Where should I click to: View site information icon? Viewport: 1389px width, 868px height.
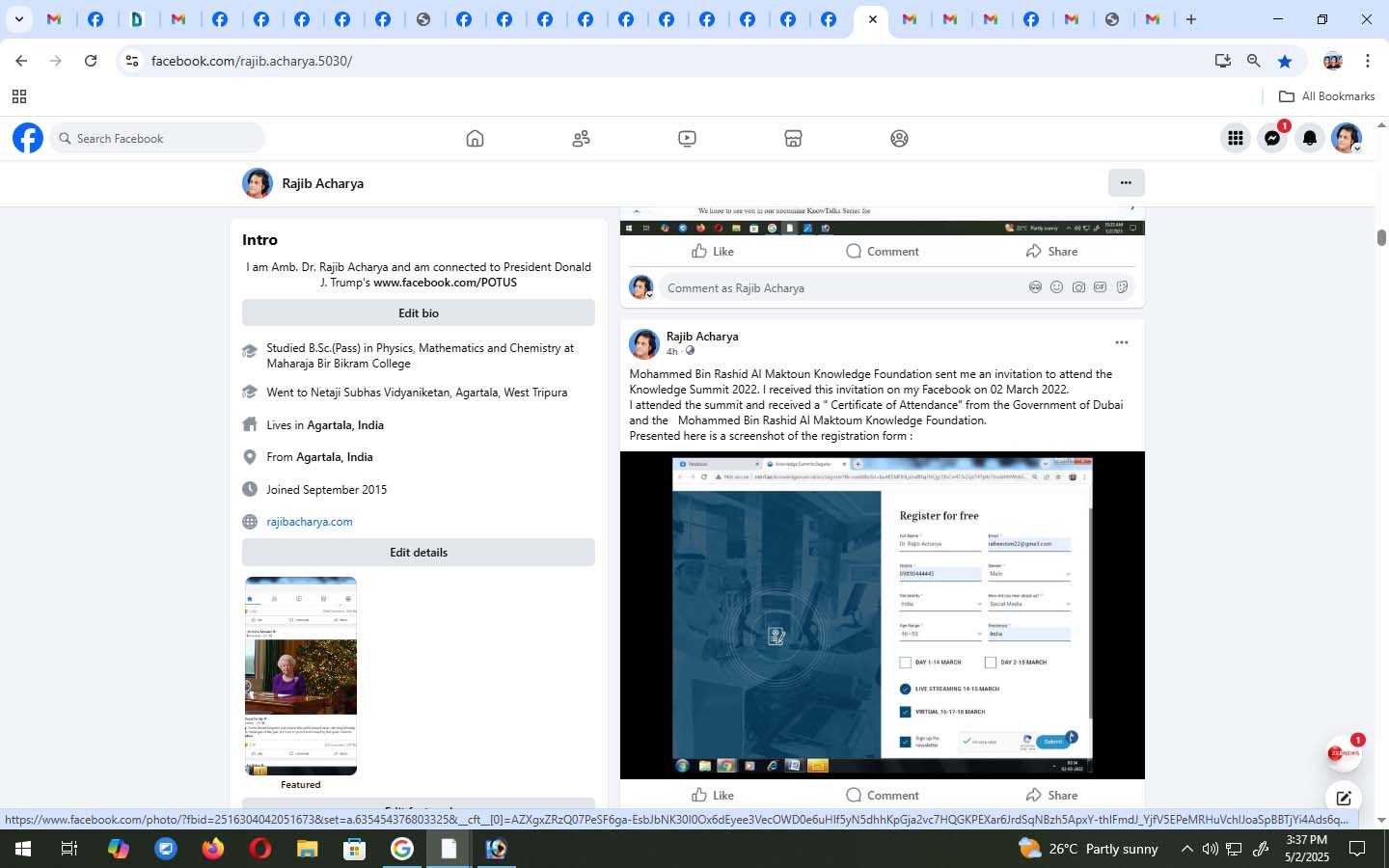pos(132,61)
